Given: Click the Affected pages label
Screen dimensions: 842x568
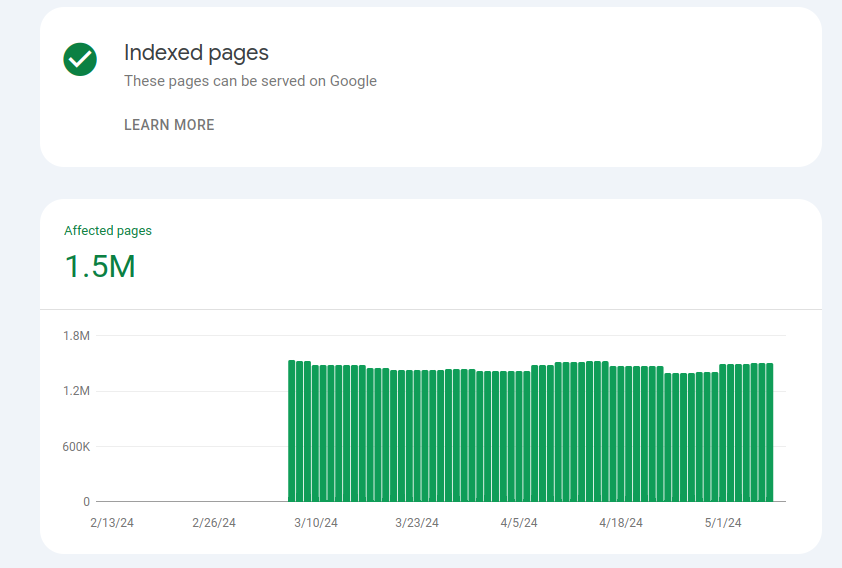Looking at the screenshot, I should [x=108, y=230].
